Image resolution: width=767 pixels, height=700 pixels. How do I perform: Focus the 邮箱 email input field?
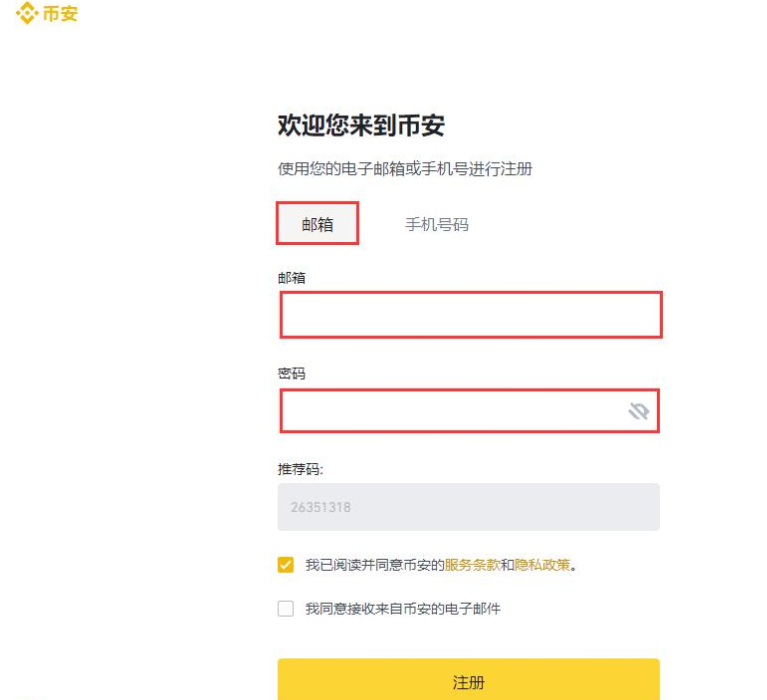(x=470, y=315)
